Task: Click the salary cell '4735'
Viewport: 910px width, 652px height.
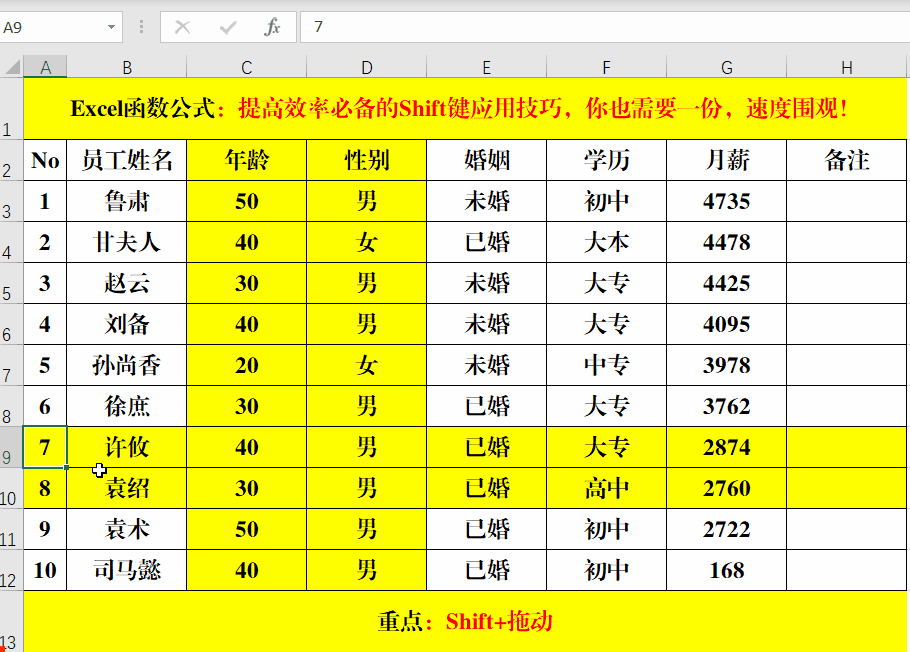Action: (x=727, y=201)
